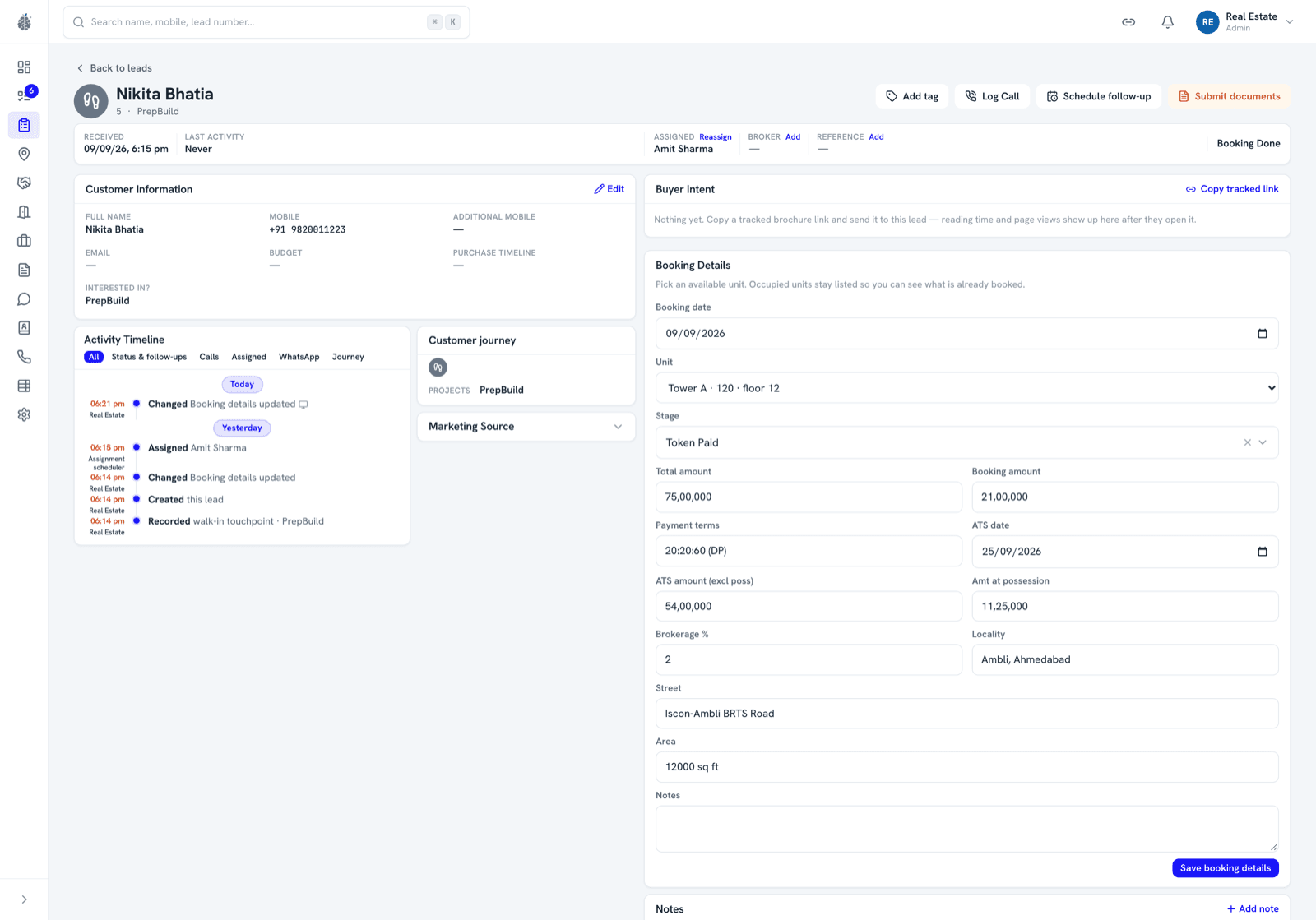This screenshot has width=1316, height=920.
Task: Open the Unit dropdown Tower A 120
Action: tap(967, 388)
